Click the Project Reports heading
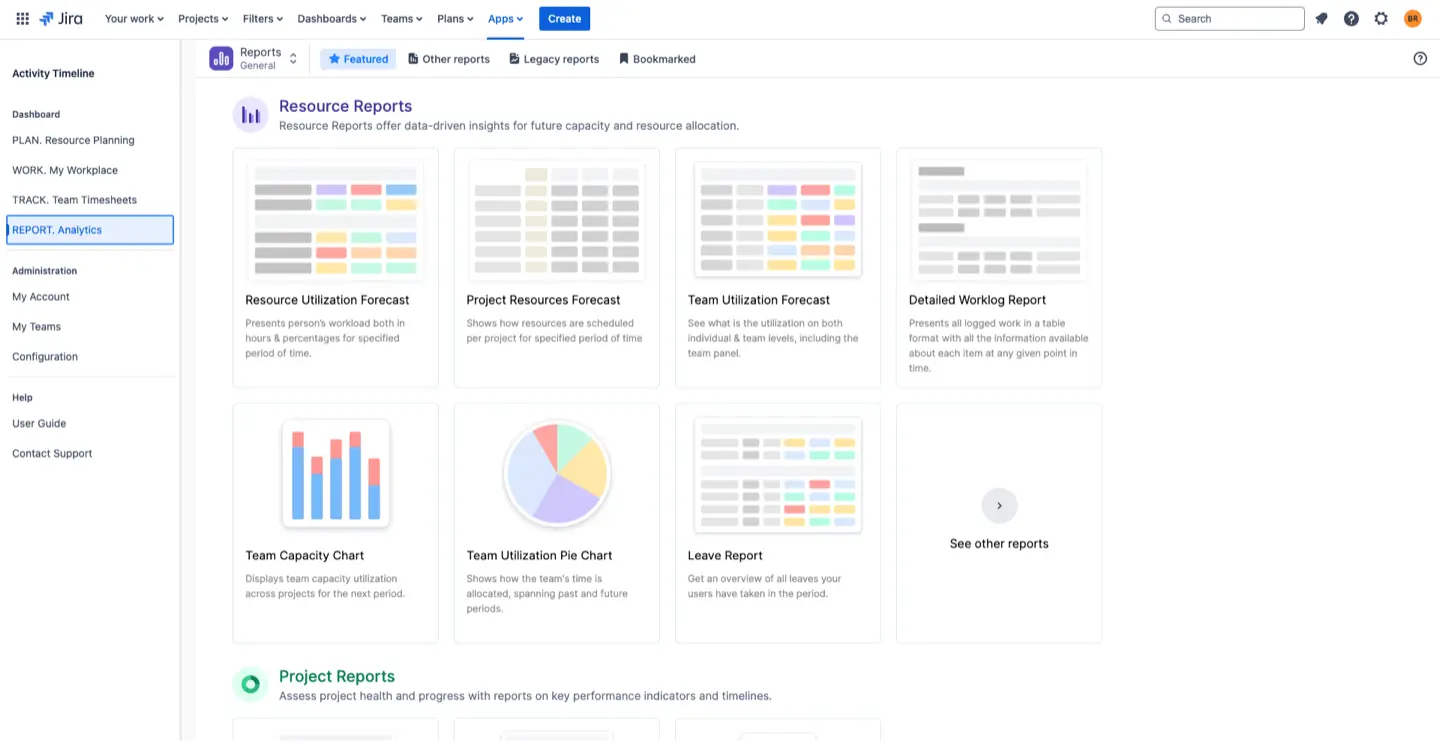 click(337, 677)
